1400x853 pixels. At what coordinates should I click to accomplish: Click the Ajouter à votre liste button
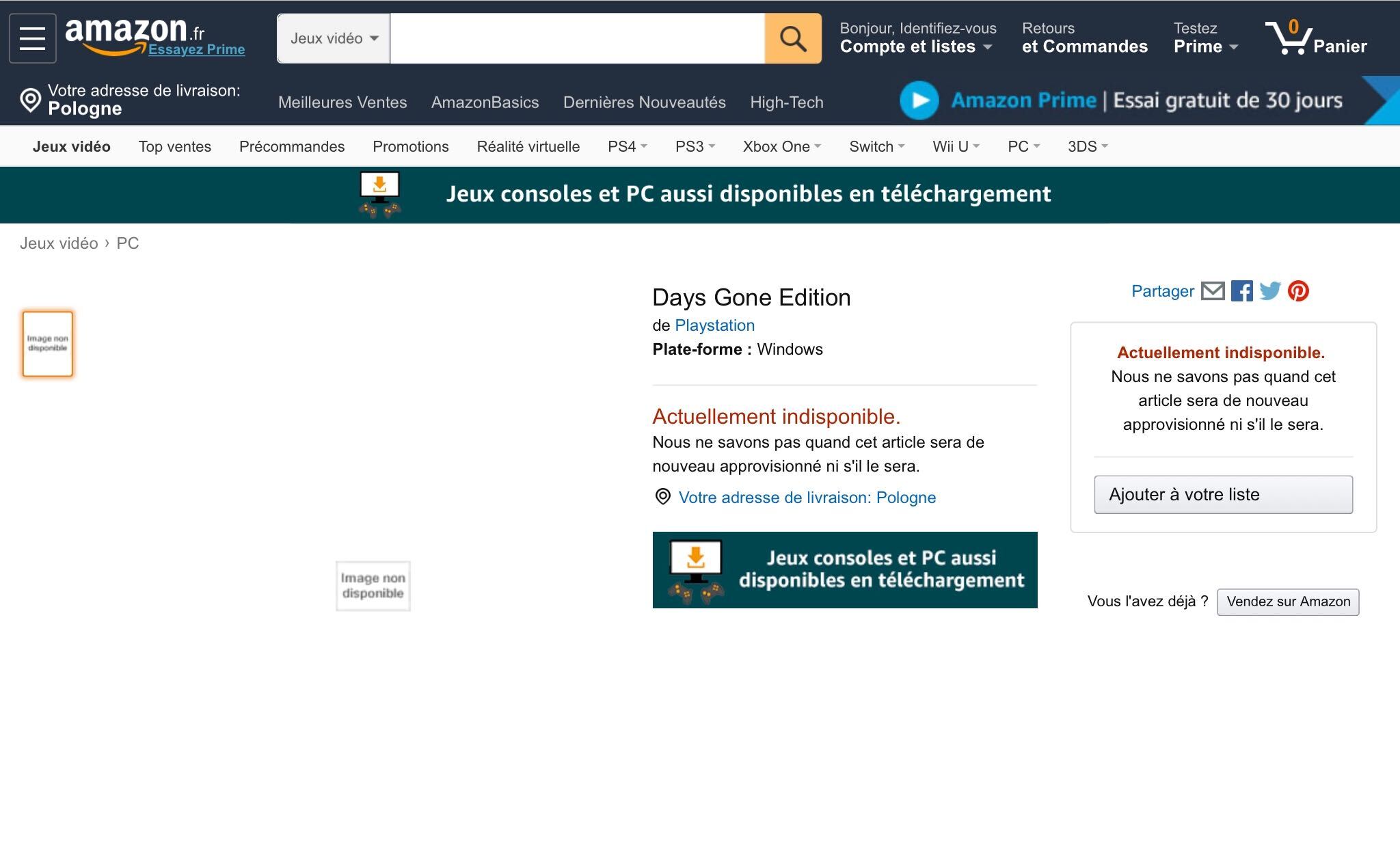pyautogui.click(x=1223, y=494)
